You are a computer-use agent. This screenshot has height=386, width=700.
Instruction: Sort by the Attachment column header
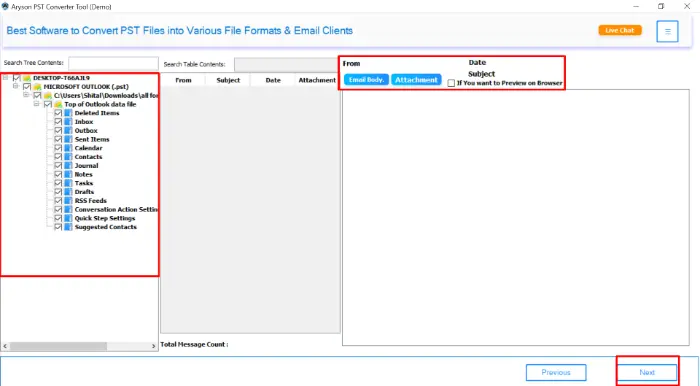[x=317, y=80]
